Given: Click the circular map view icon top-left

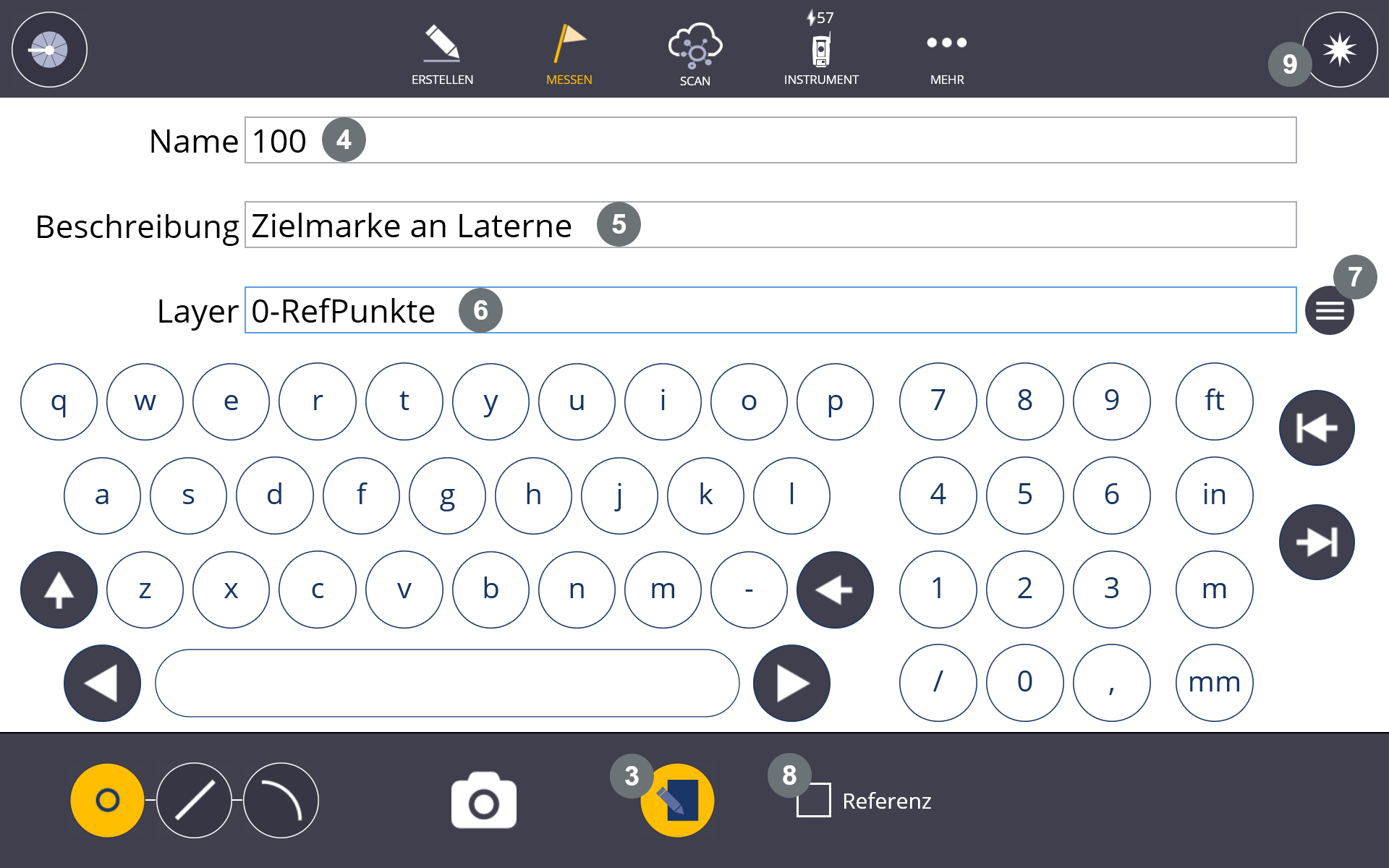Looking at the screenshot, I should click(49, 50).
